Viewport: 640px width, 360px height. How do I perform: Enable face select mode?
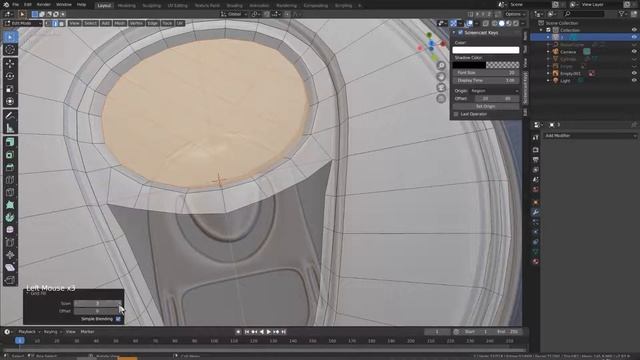pos(62,24)
